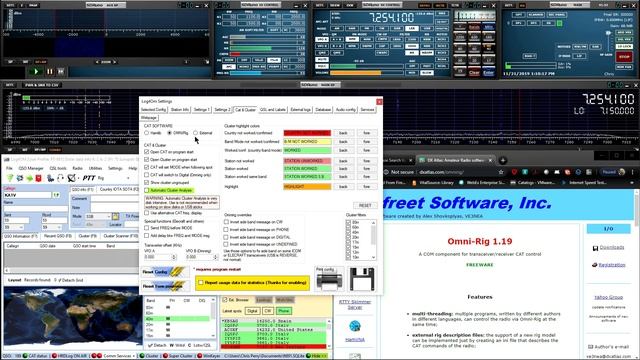Image resolution: width=640 pixels, height=360 pixels.
Task: Select the OmniRig radio button
Action: [x=169, y=133]
